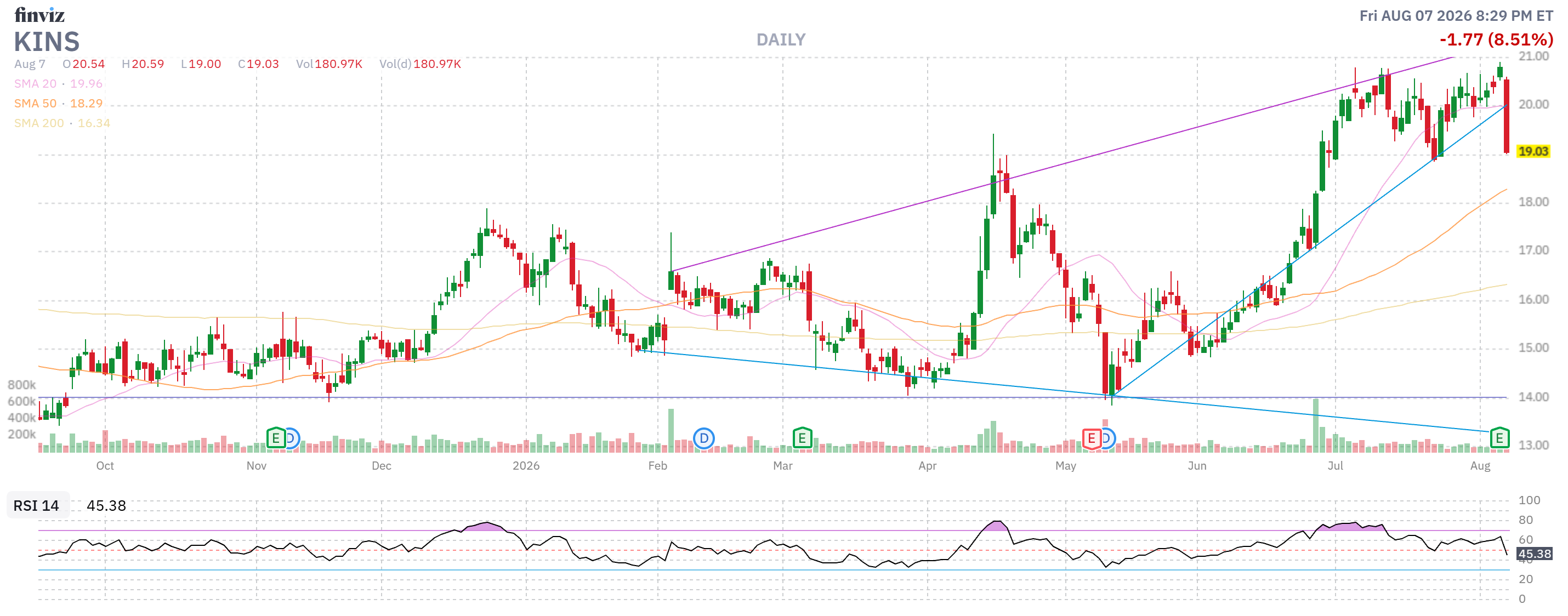Image resolution: width=1568 pixels, height=616 pixels.
Task: Select the RSI value 45.38 beside the label
Action: coord(106,505)
